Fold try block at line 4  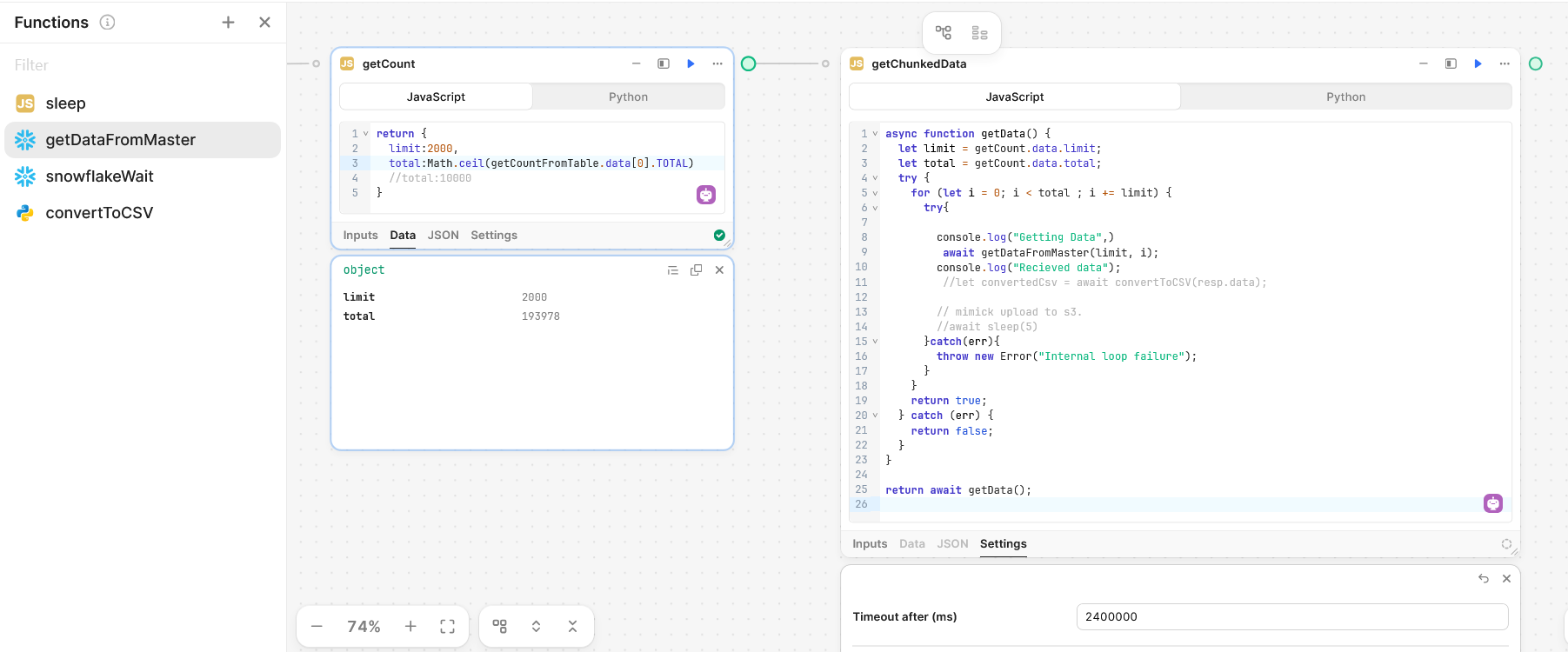pos(875,178)
